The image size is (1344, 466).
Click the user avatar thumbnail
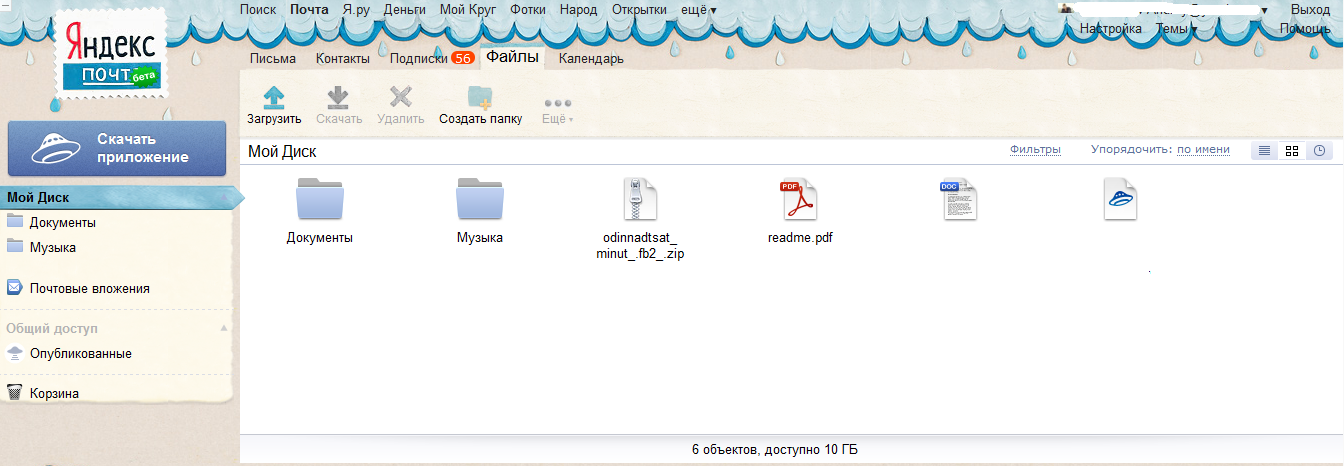click(x=1067, y=9)
